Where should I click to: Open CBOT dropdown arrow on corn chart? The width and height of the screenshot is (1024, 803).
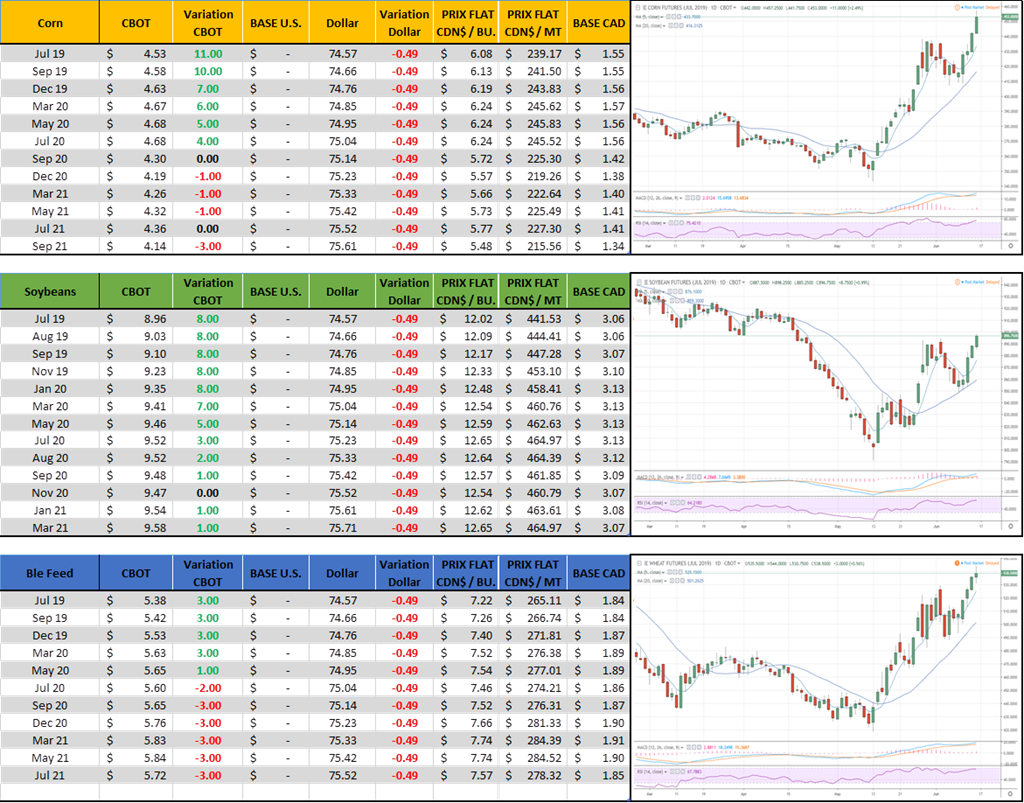[x=734, y=6]
